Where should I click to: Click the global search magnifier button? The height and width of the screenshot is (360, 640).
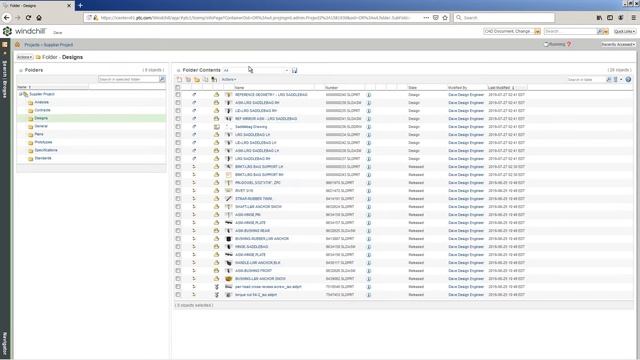pyautogui.click(x=600, y=31)
